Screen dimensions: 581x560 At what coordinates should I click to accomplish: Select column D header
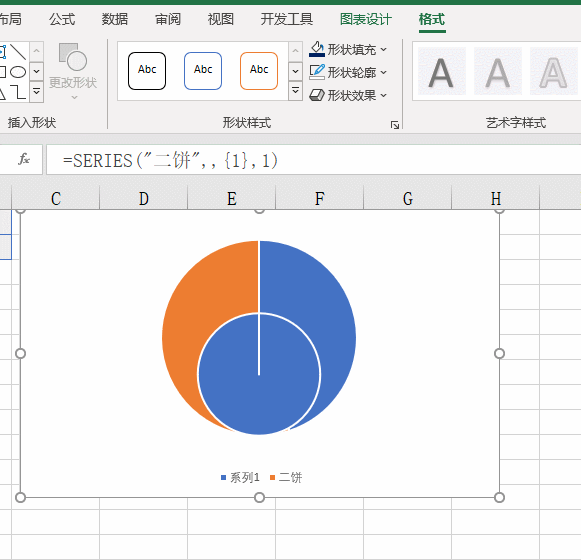pos(144,198)
